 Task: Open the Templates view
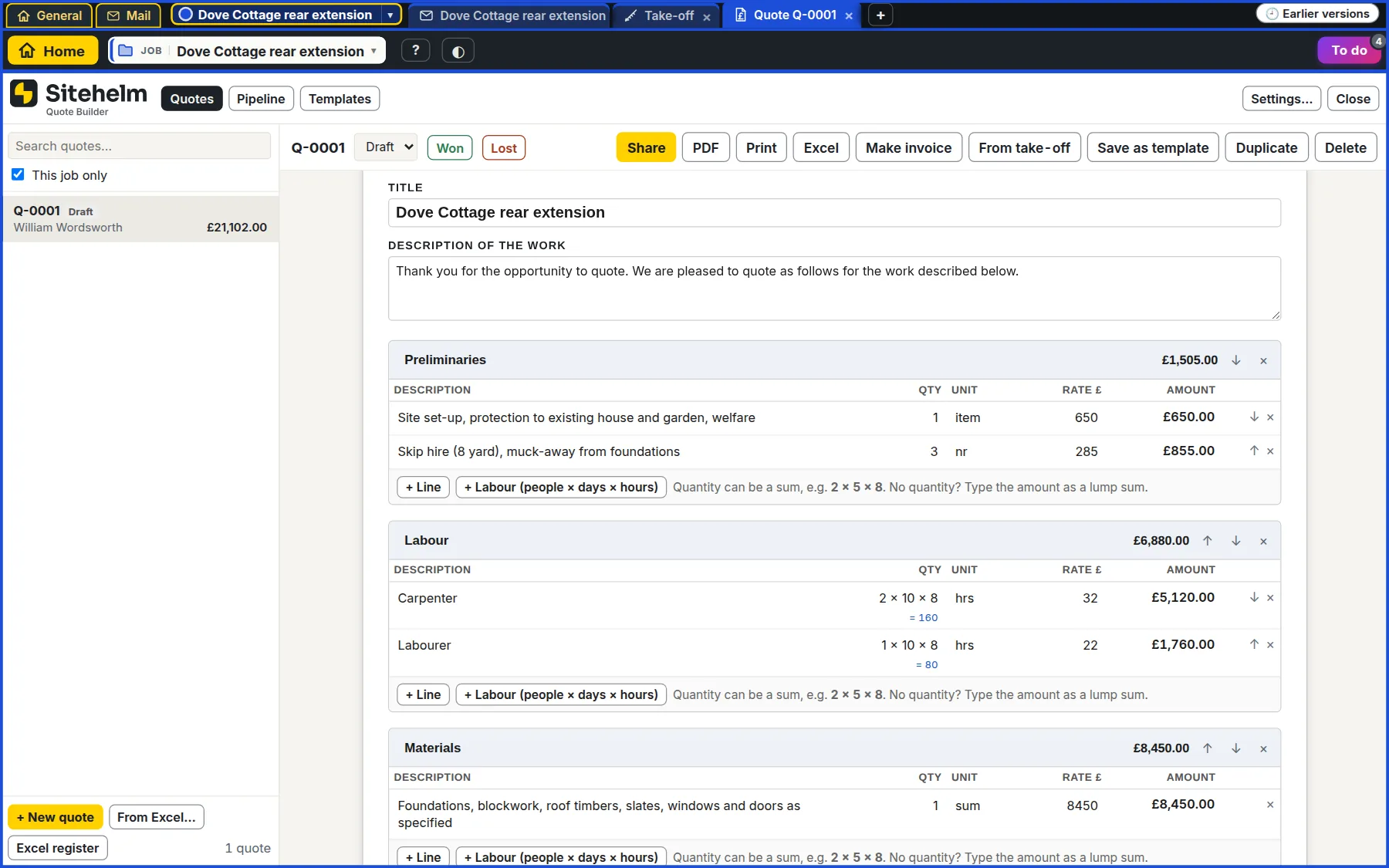pyautogui.click(x=340, y=99)
